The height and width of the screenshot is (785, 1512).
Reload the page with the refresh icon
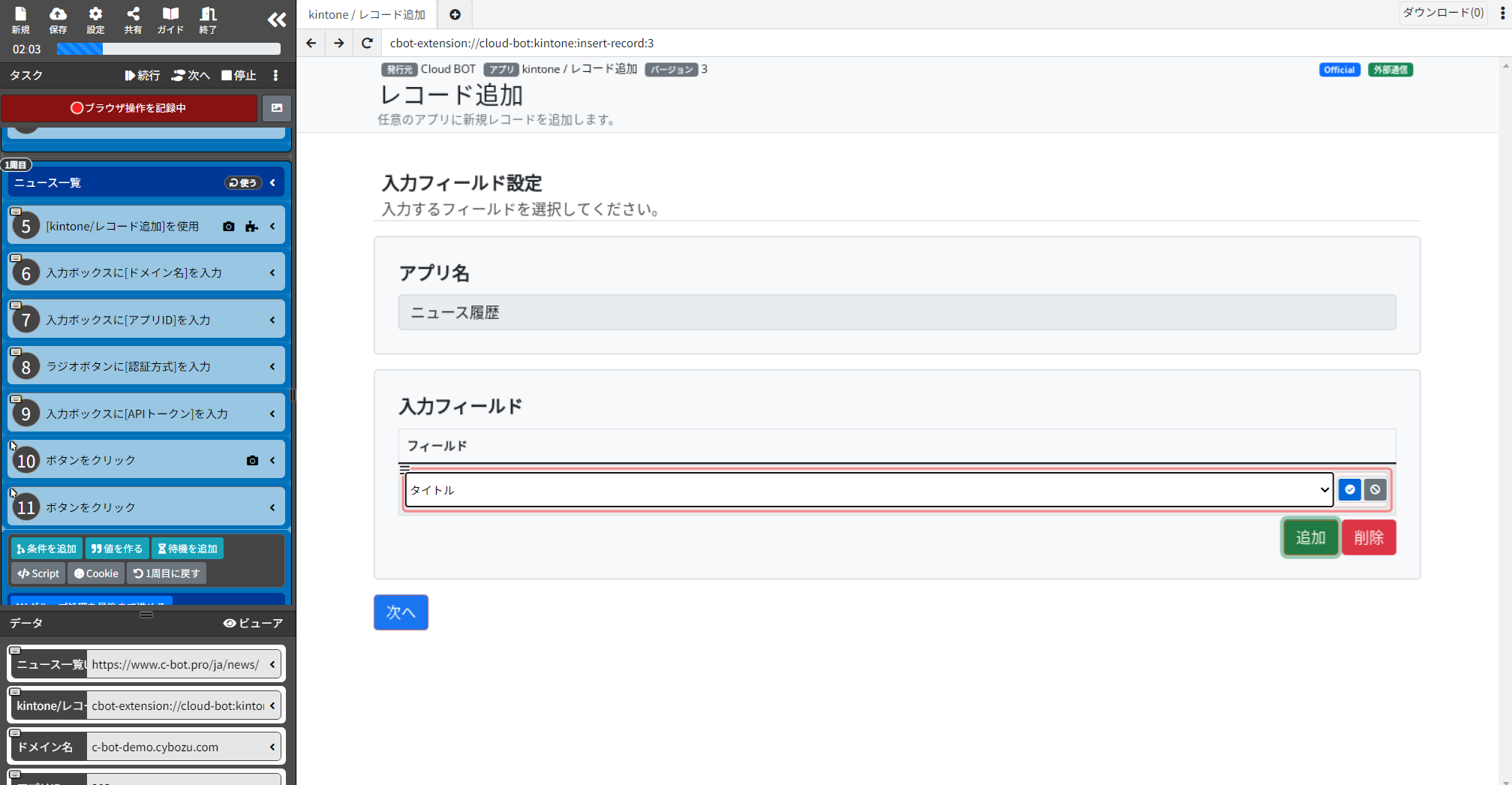pos(367,43)
